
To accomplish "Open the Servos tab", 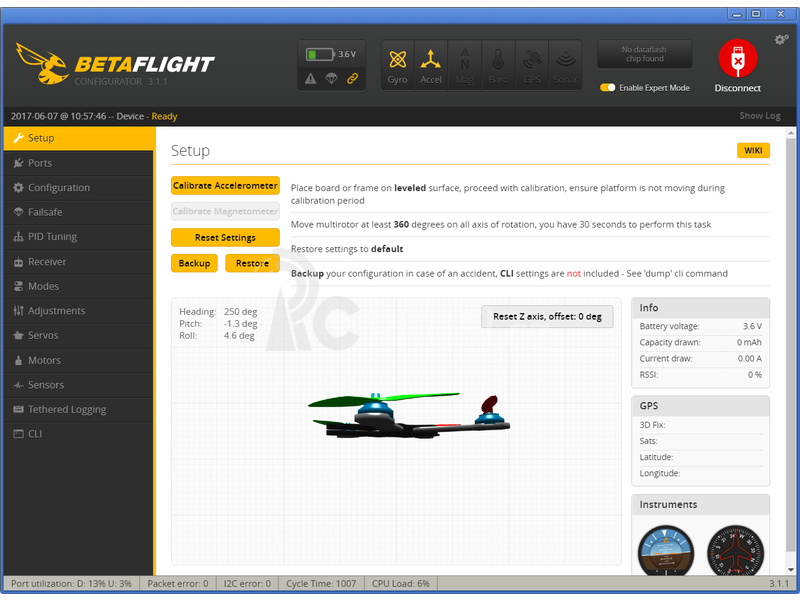I will tap(79, 335).
